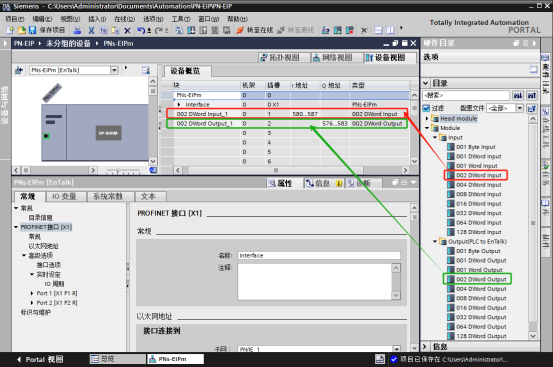The image size is (553, 367).
Task: Expand Port 1 [X1 P1 R] tree node
Action: [x=32, y=293]
